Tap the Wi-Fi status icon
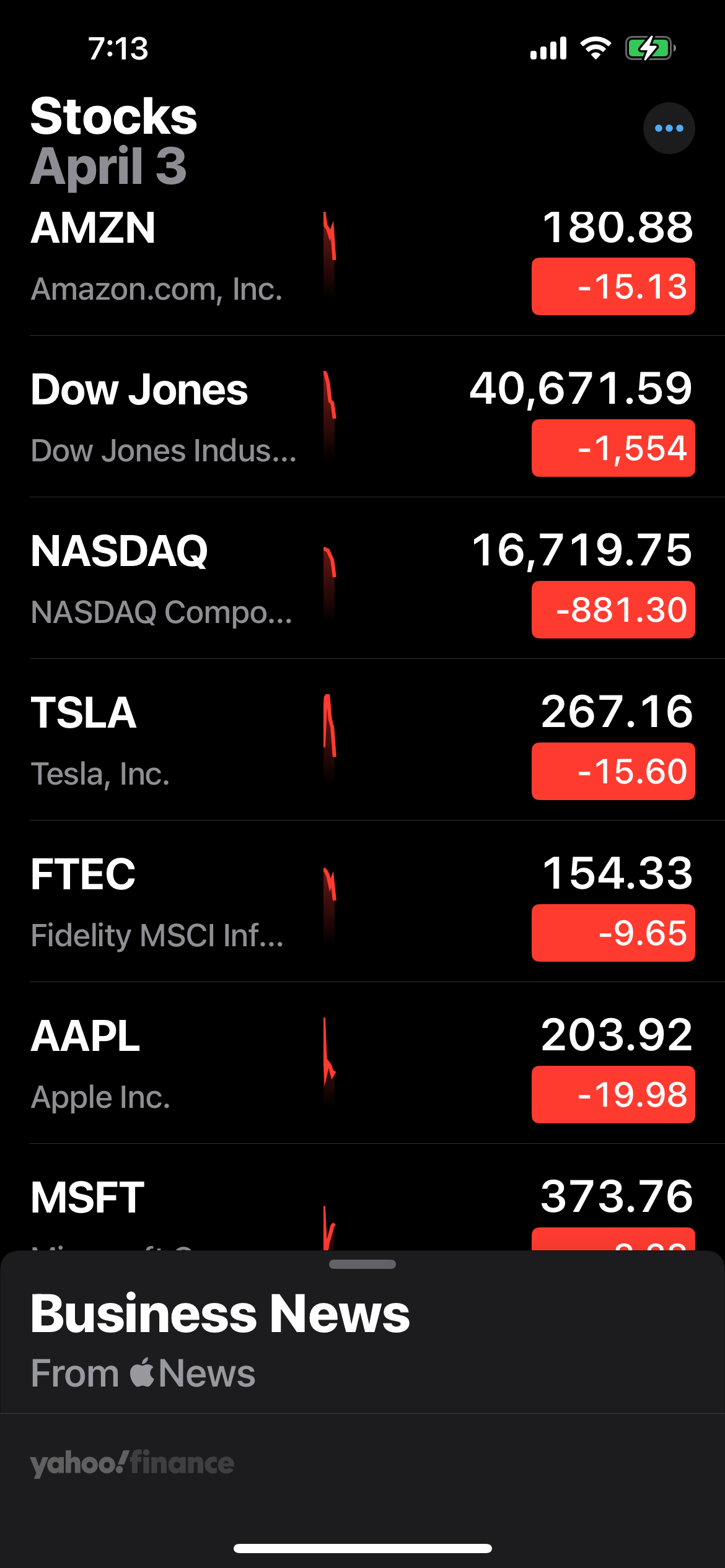The image size is (725, 1568). tap(595, 48)
